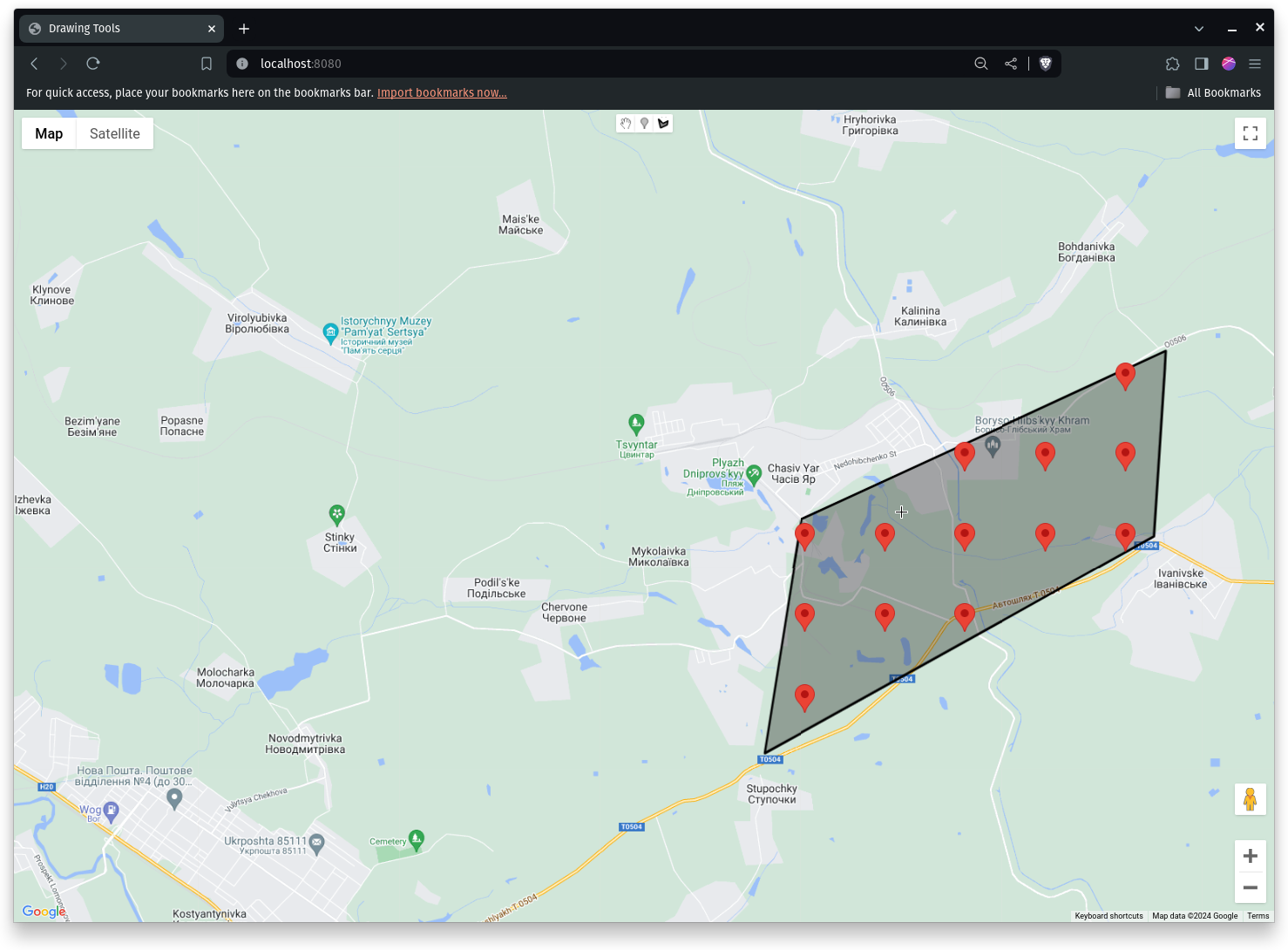1288x950 pixels.
Task: Click the share icon in address bar
Action: [1011, 64]
